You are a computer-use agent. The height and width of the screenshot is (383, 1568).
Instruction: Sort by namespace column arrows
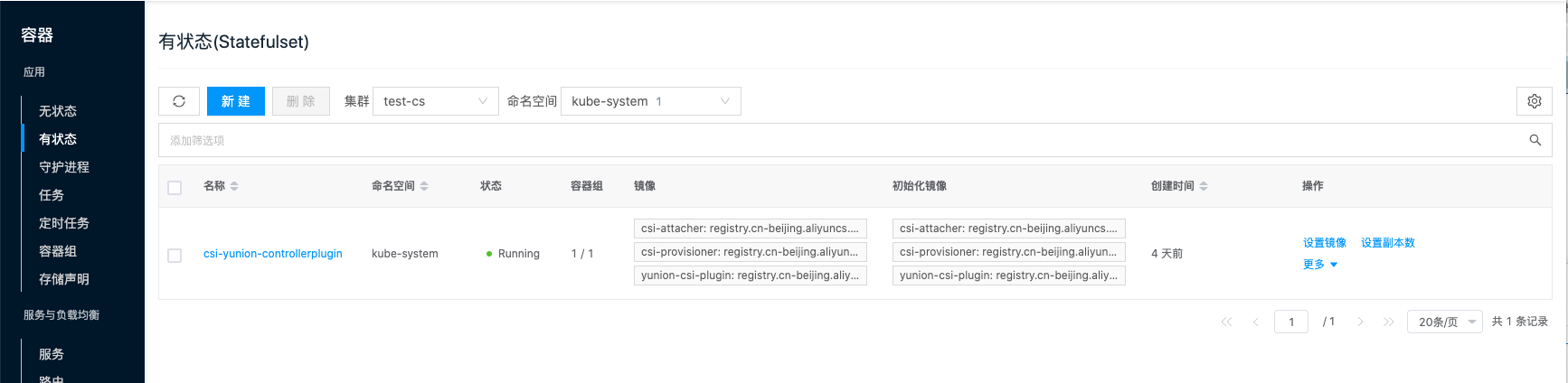[x=424, y=186]
